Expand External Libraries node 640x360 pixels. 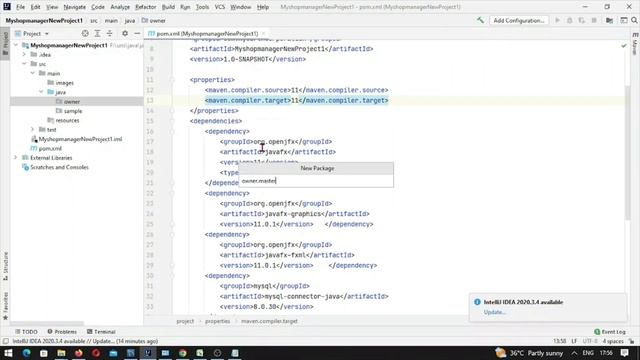pyautogui.click(x=16, y=158)
